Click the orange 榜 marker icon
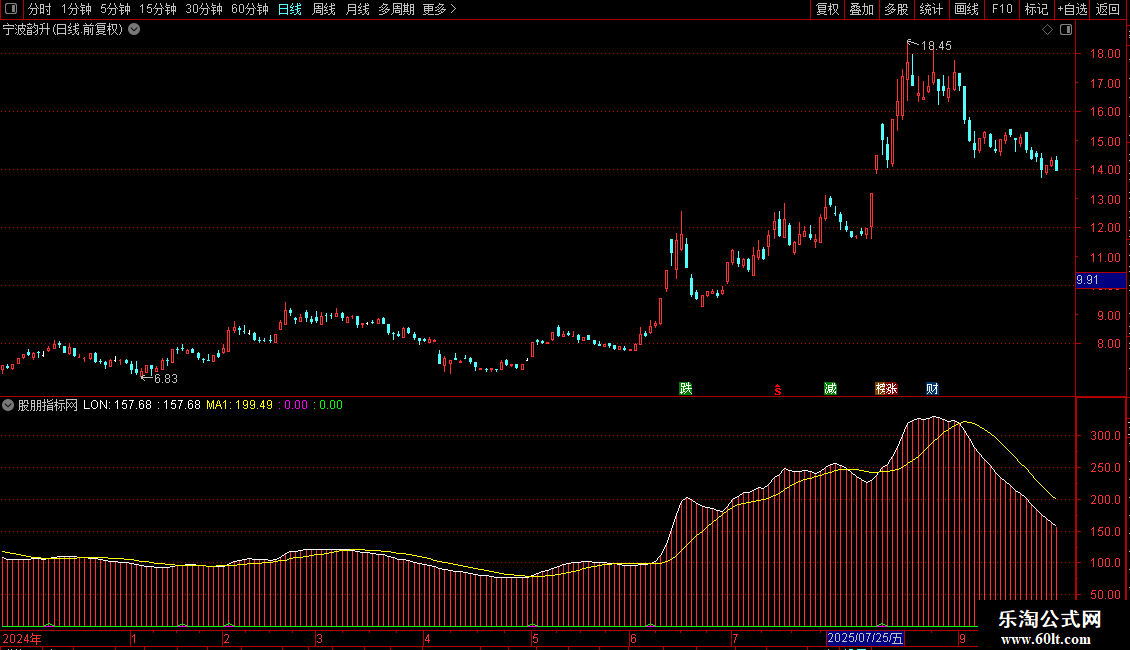The image size is (1130, 650). point(881,389)
